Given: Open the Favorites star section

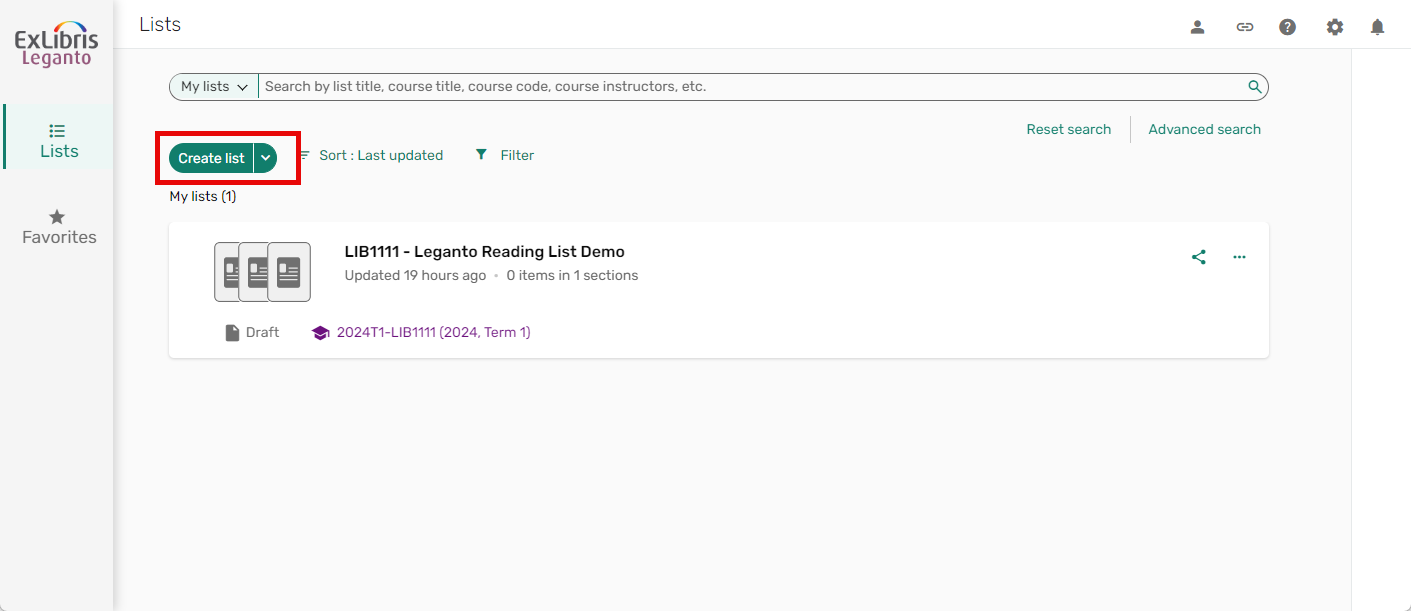Looking at the screenshot, I should [57, 224].
